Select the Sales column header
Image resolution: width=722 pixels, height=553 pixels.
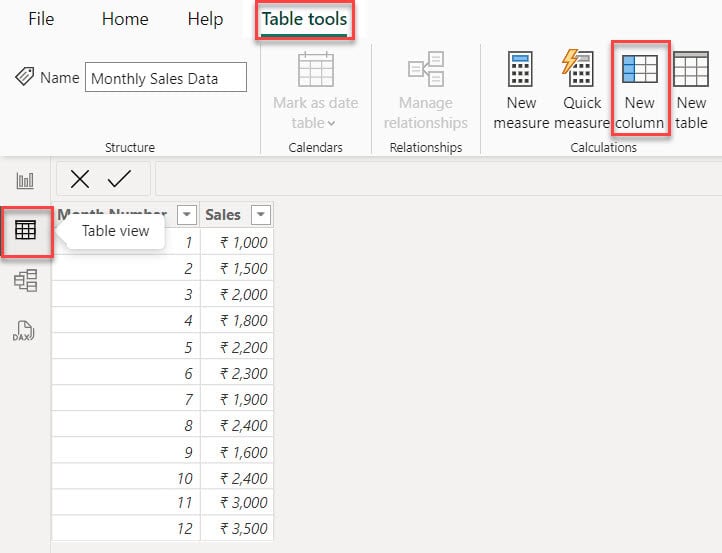(x=237, y=215)
